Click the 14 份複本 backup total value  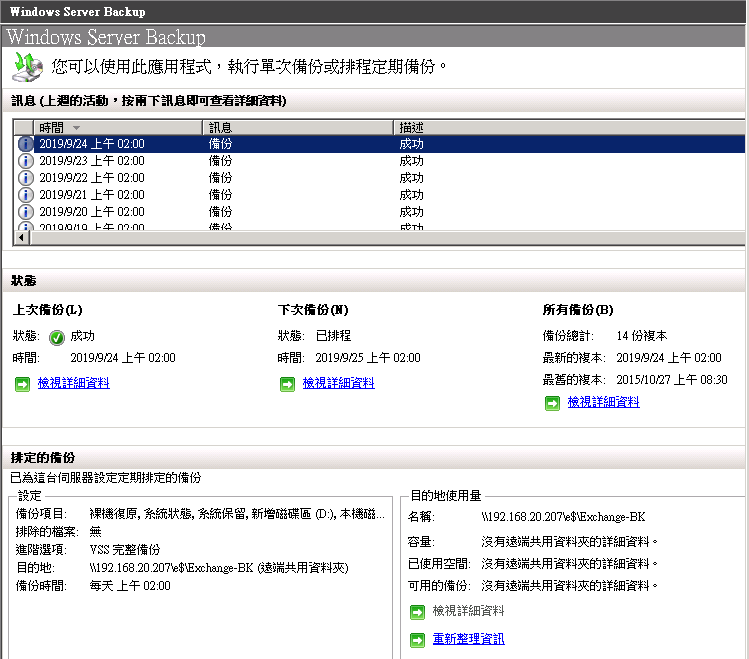tap(642, 336)
